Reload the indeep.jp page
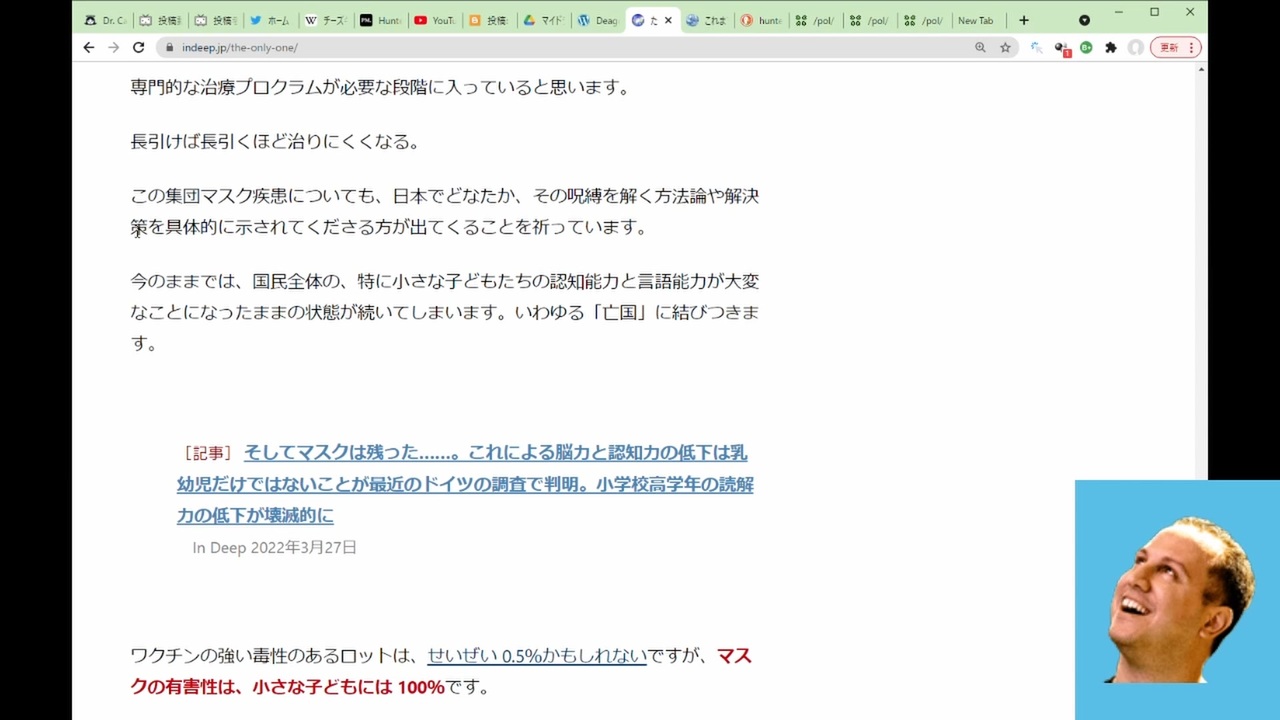 click(x=138, y=47)
